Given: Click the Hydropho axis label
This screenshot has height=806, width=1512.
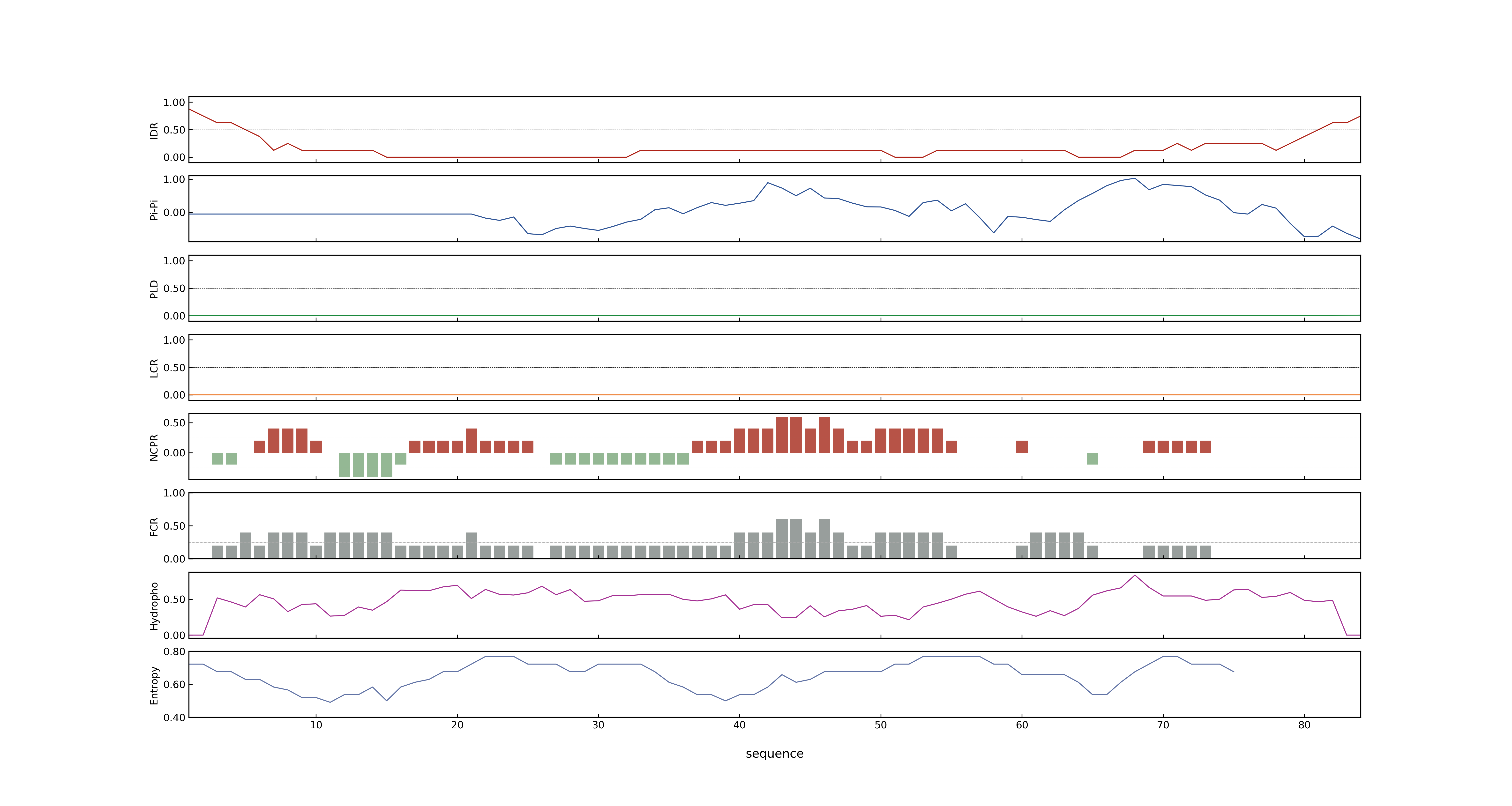Looking at the screenshot, I should coord(154,606).
